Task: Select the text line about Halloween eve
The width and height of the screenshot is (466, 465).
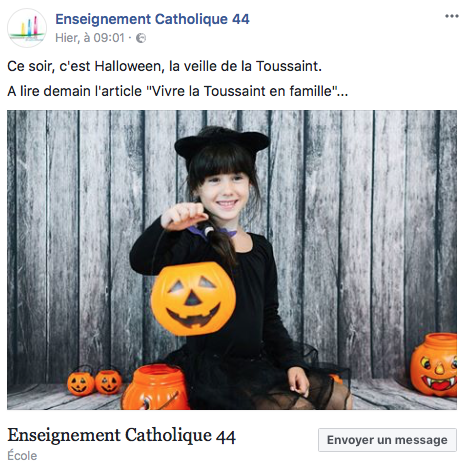Action: [164, 66]
